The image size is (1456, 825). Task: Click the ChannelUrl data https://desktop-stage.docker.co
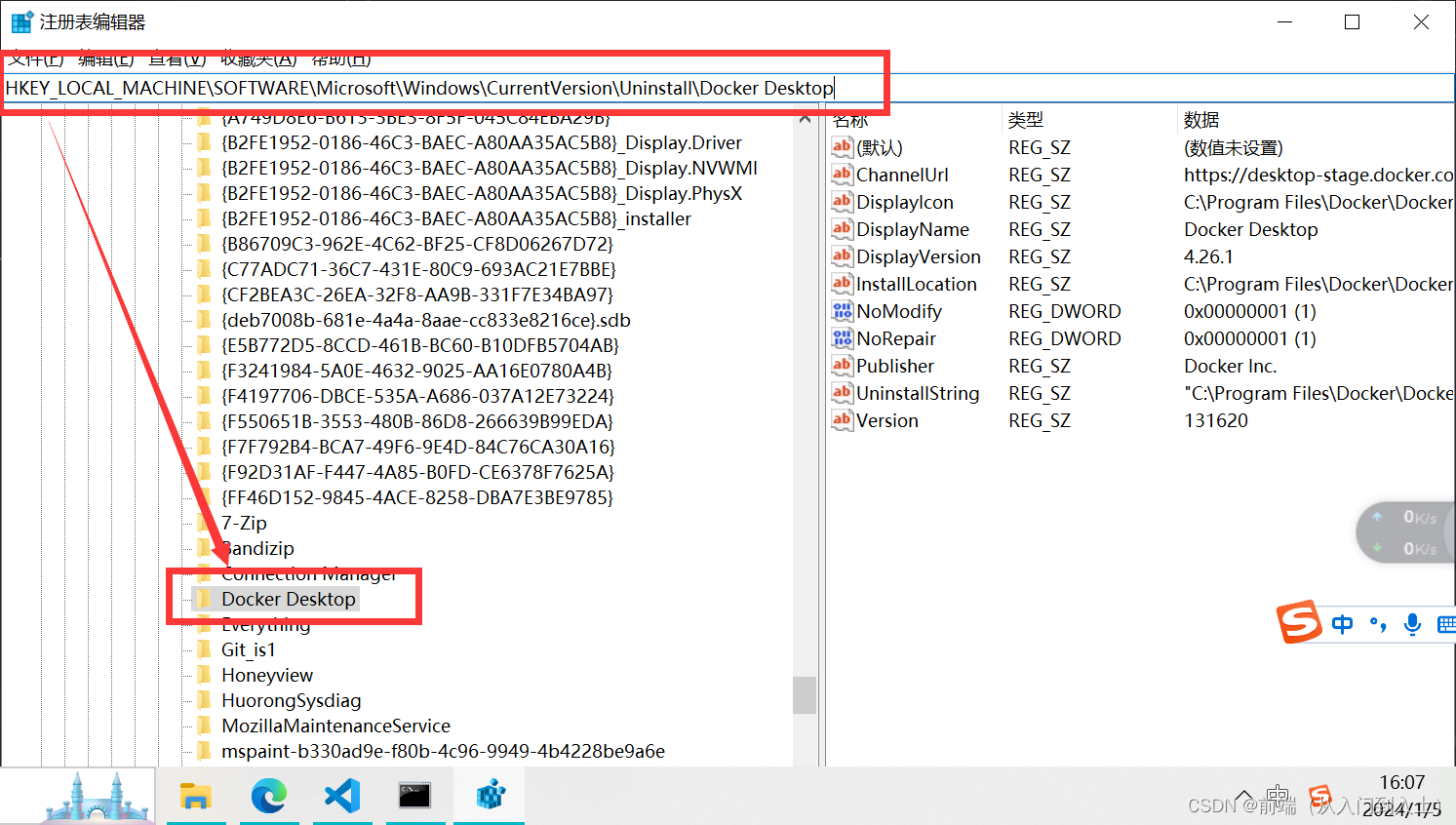click(1318, 175)
